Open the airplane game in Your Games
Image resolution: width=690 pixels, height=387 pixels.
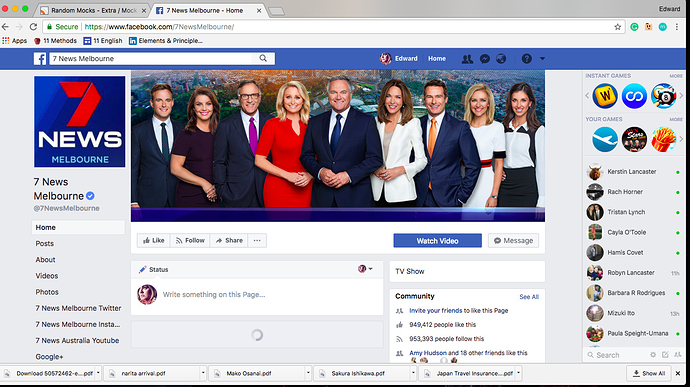click(x=605, y=139)
